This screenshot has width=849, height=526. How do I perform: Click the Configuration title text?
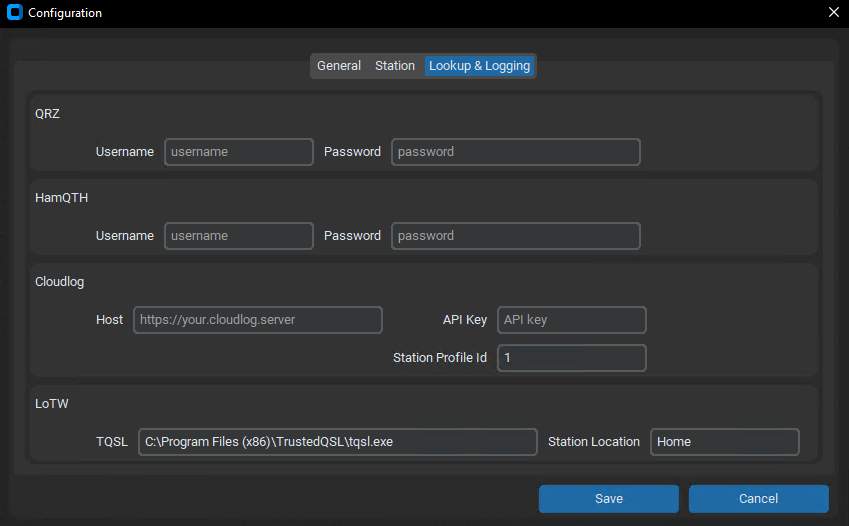65,13
